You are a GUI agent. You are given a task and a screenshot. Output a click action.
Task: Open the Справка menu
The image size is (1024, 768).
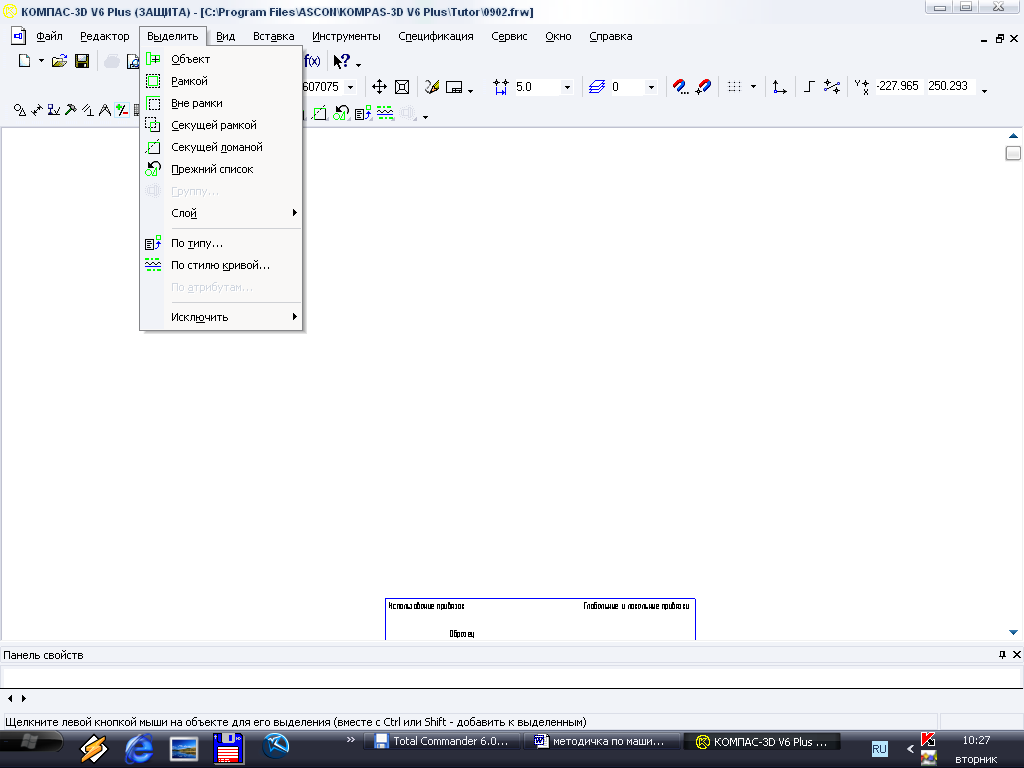pyautogui.click(x=611, y=37)
